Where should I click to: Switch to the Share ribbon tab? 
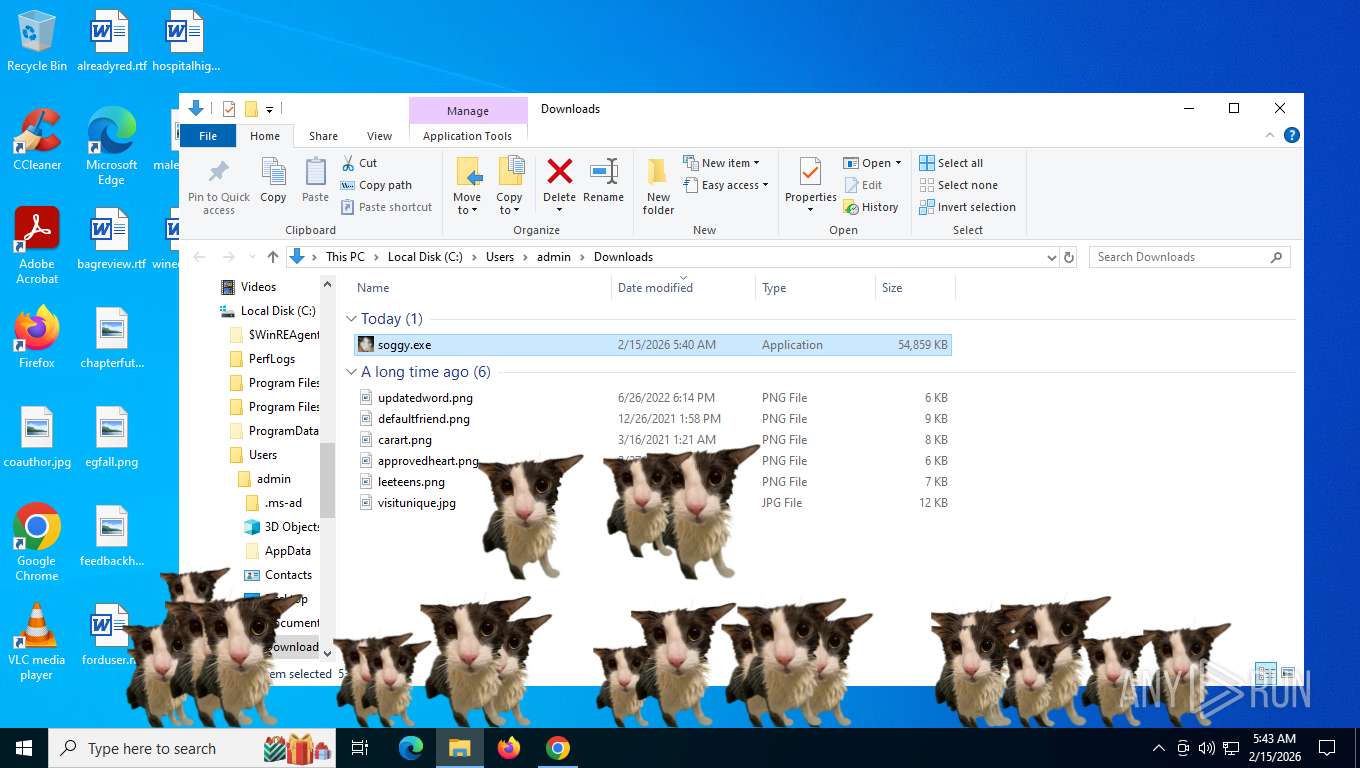323,136
